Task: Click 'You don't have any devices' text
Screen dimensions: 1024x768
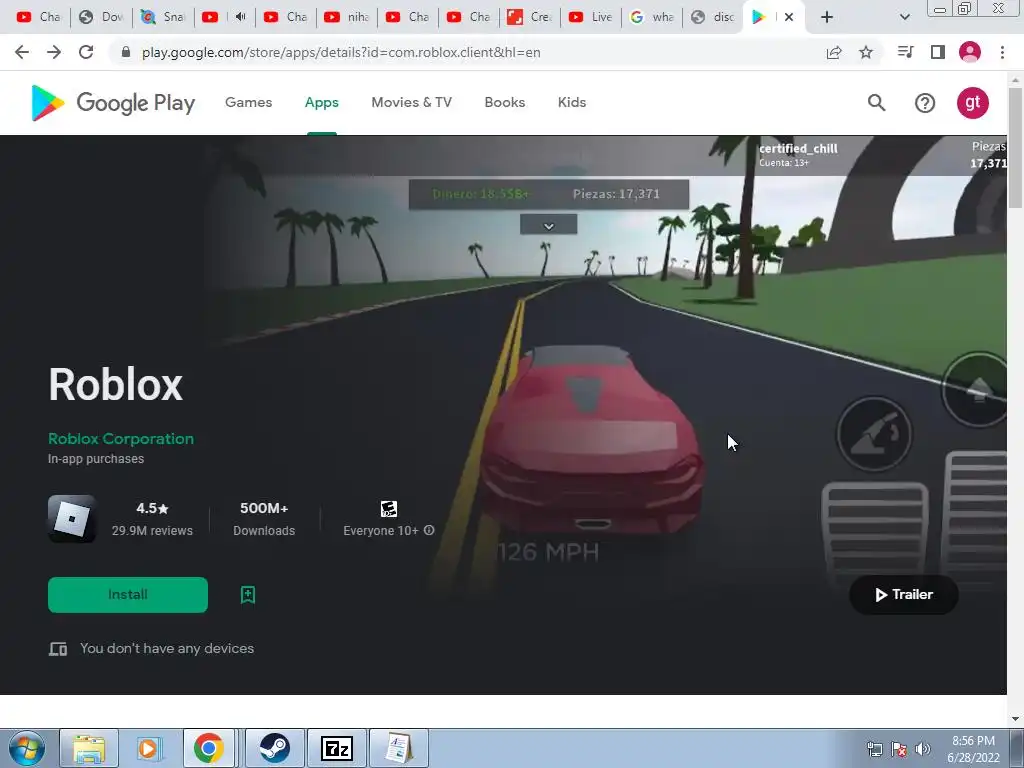Action: pos(167,648)
